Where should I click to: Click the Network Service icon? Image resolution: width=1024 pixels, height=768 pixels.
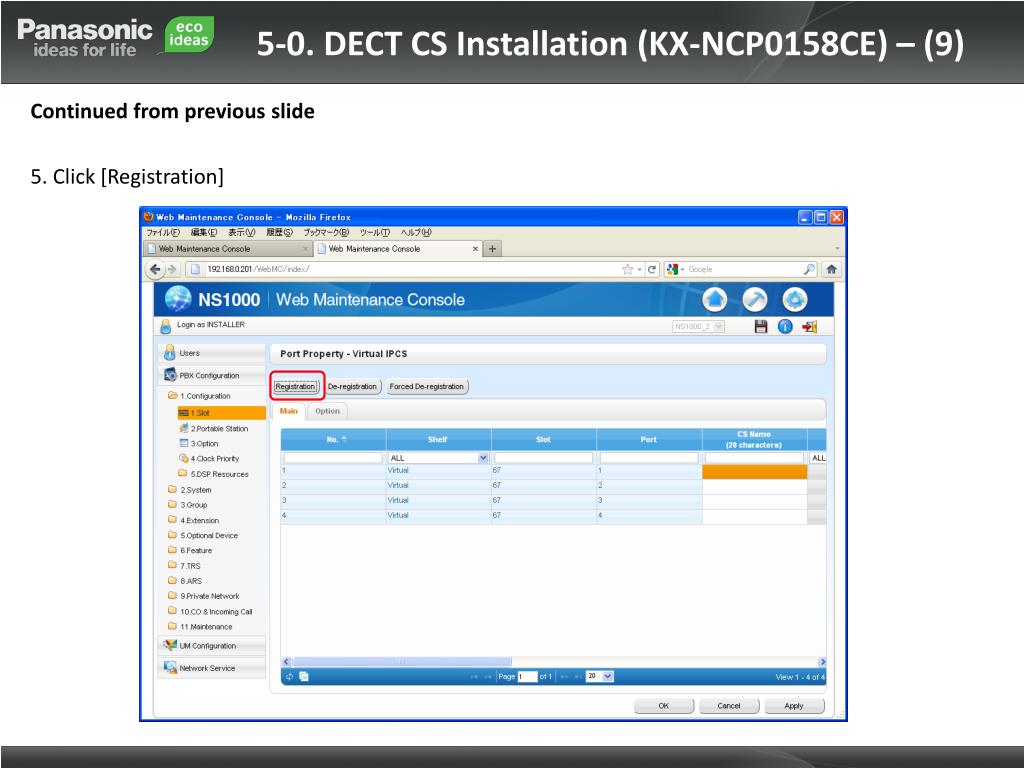coord(170,667)
